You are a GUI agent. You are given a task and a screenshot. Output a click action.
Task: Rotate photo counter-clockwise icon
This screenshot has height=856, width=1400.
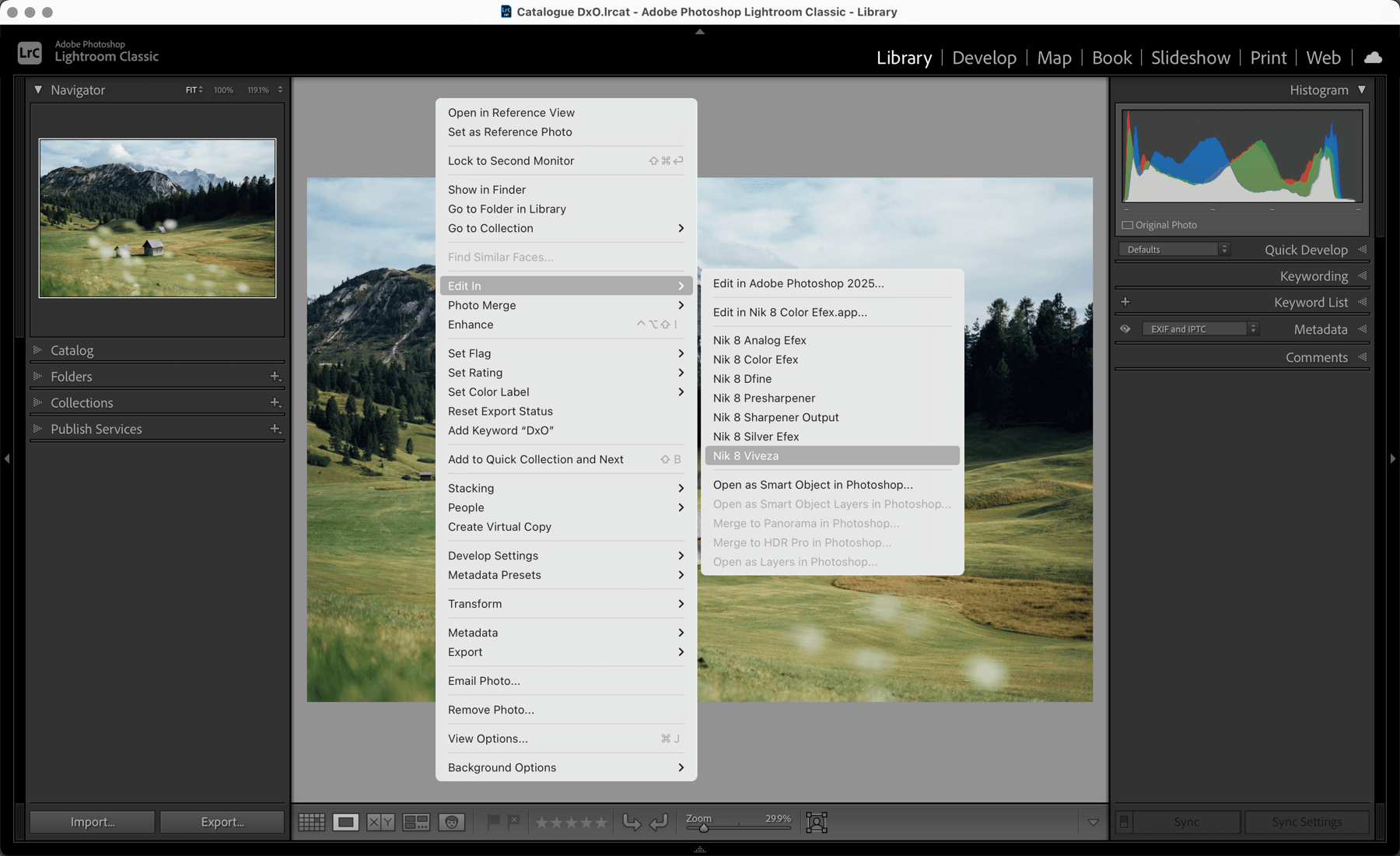pos(632,822)
